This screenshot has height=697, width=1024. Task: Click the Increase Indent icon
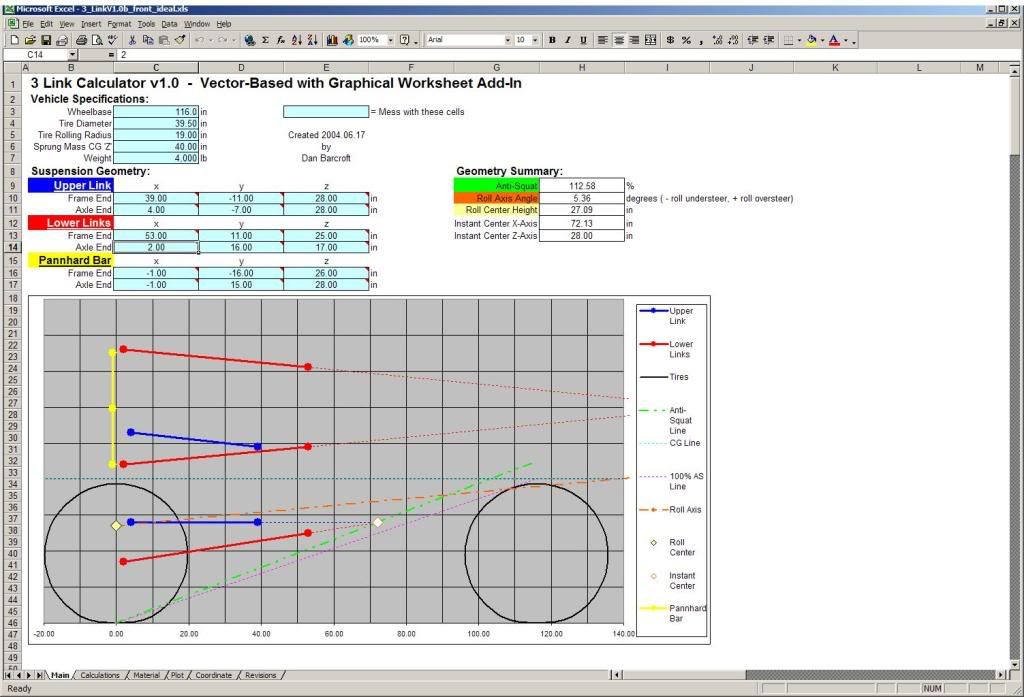pyautogui.click(x=769, y=40)
